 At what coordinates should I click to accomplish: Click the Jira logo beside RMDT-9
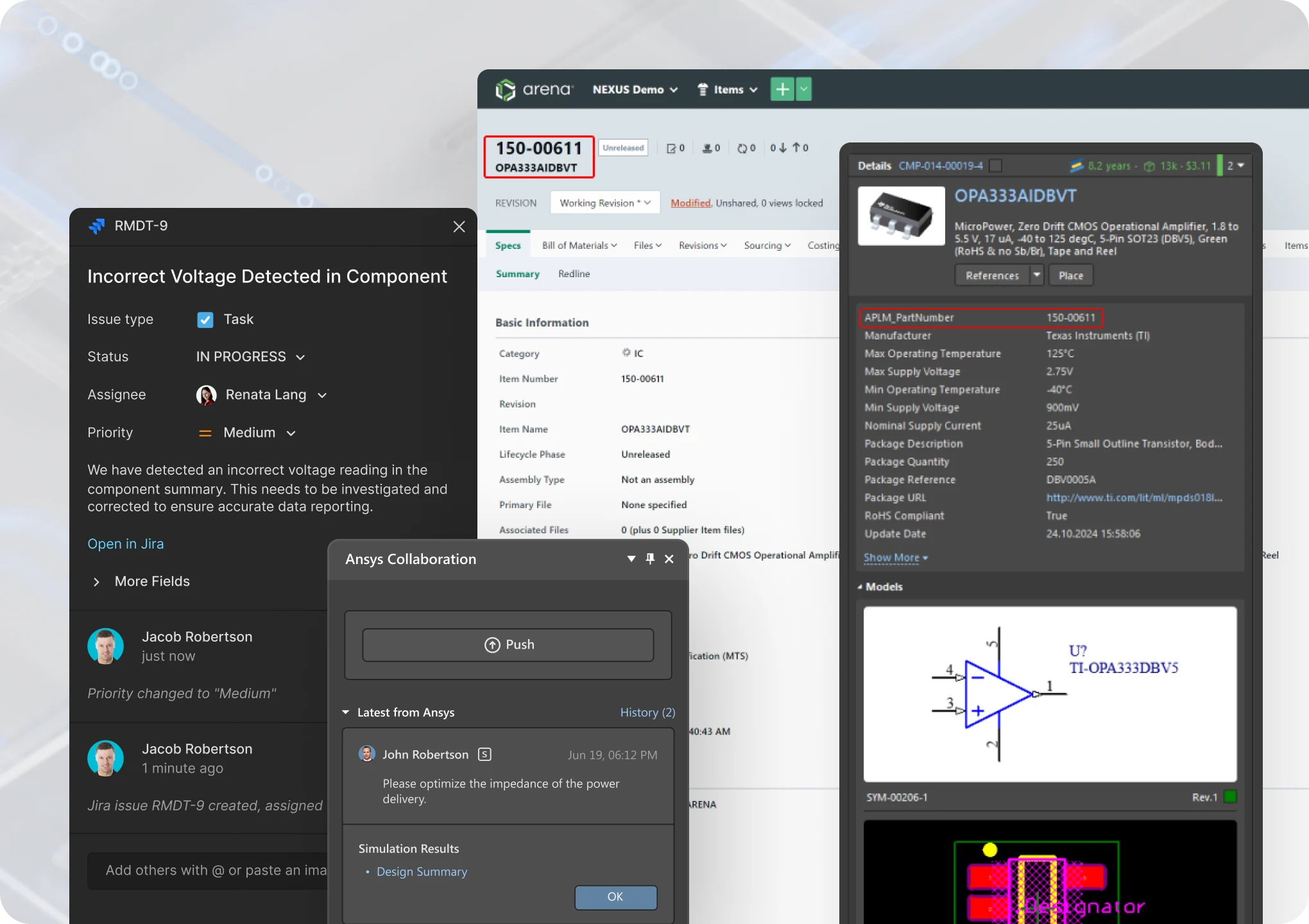97,226
